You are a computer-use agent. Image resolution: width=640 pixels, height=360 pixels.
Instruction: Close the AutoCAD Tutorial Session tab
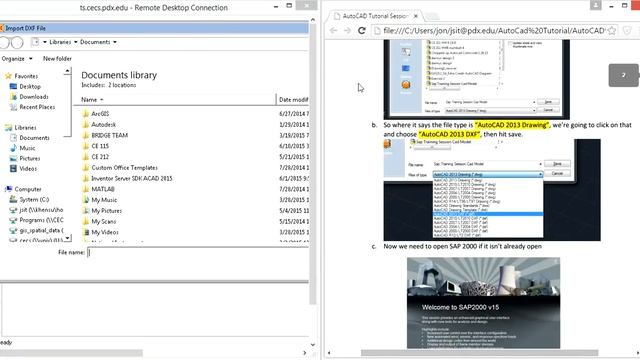(x=416, y=16)
